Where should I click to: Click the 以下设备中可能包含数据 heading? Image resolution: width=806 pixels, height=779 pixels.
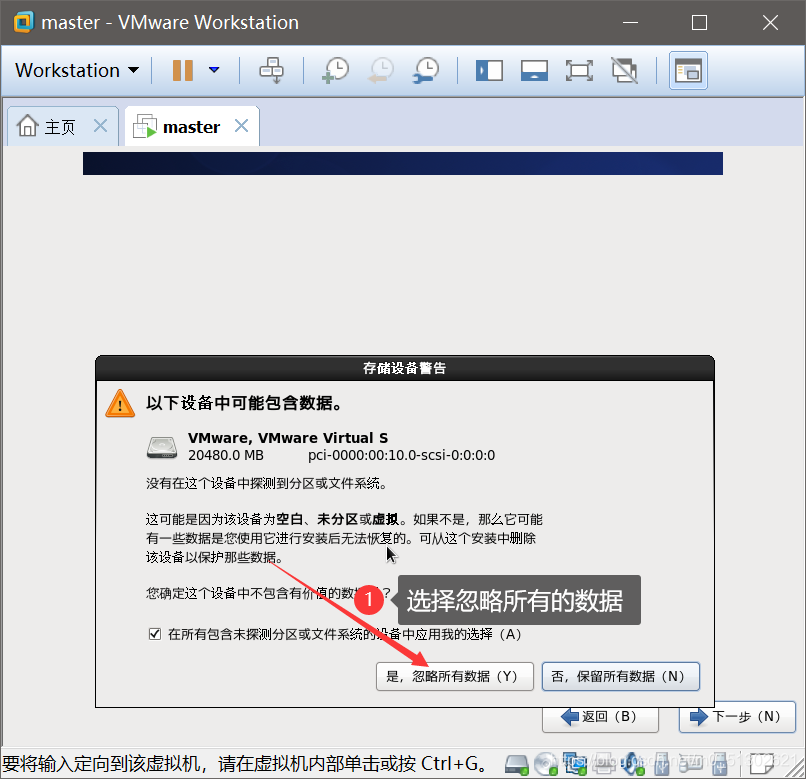pyautogui.click(x=244, y=403)
